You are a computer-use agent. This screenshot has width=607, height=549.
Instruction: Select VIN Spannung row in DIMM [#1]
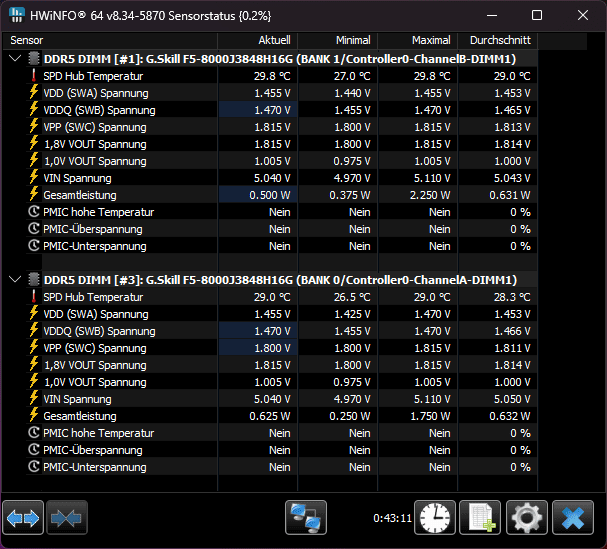point(281,178)
